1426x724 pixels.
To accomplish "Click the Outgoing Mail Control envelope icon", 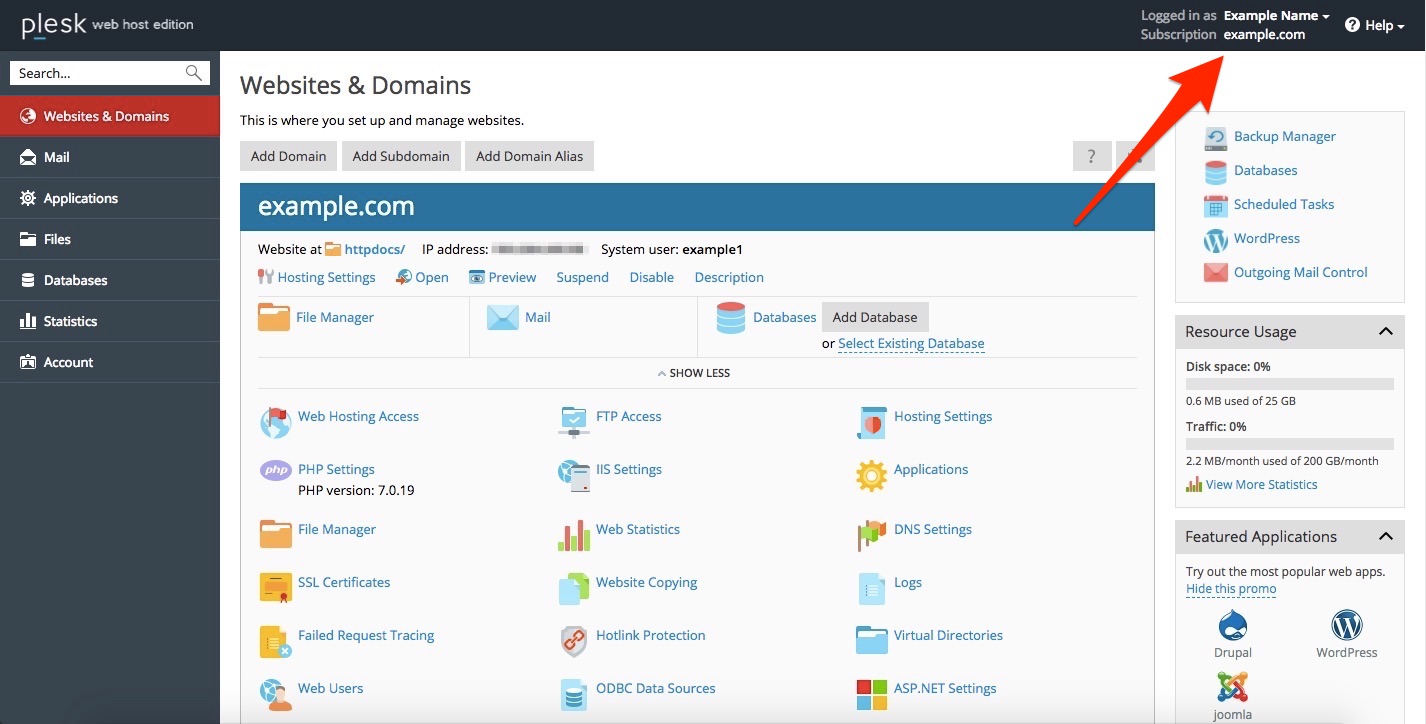I will (1215, 273).
